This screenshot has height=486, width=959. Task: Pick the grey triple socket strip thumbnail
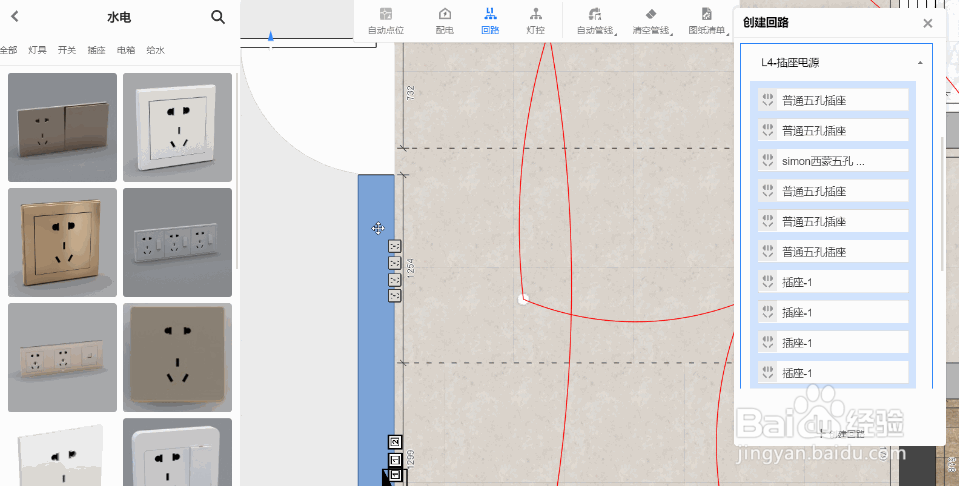click(x=177, y=242)
